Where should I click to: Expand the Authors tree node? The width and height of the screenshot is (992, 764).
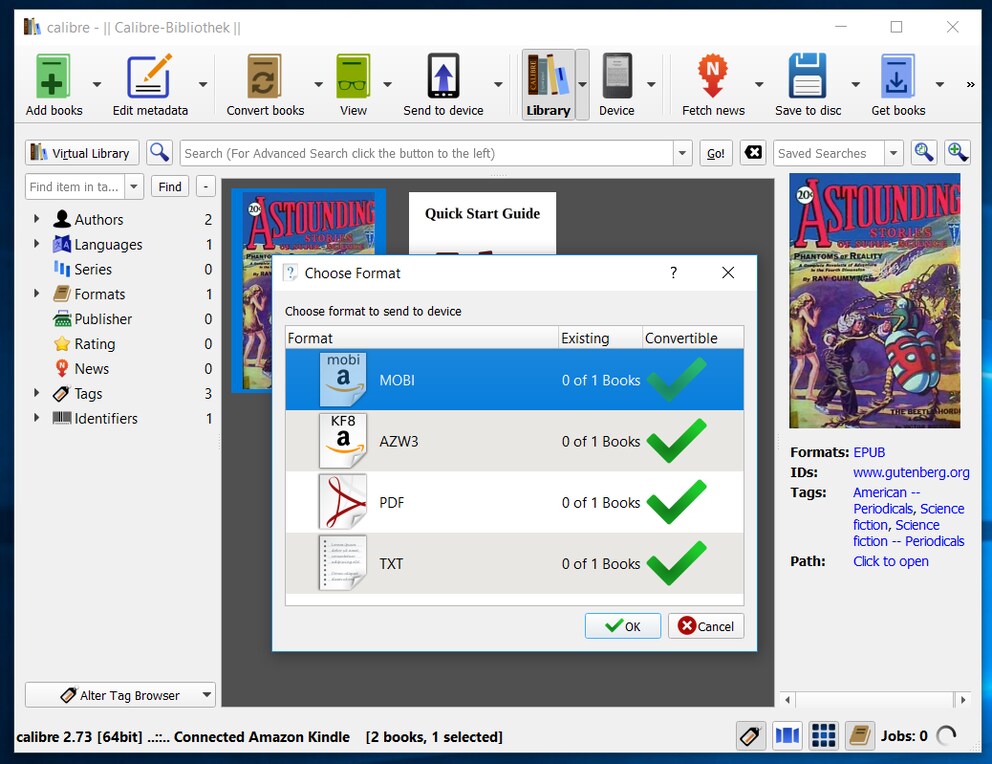click(37, 219)
